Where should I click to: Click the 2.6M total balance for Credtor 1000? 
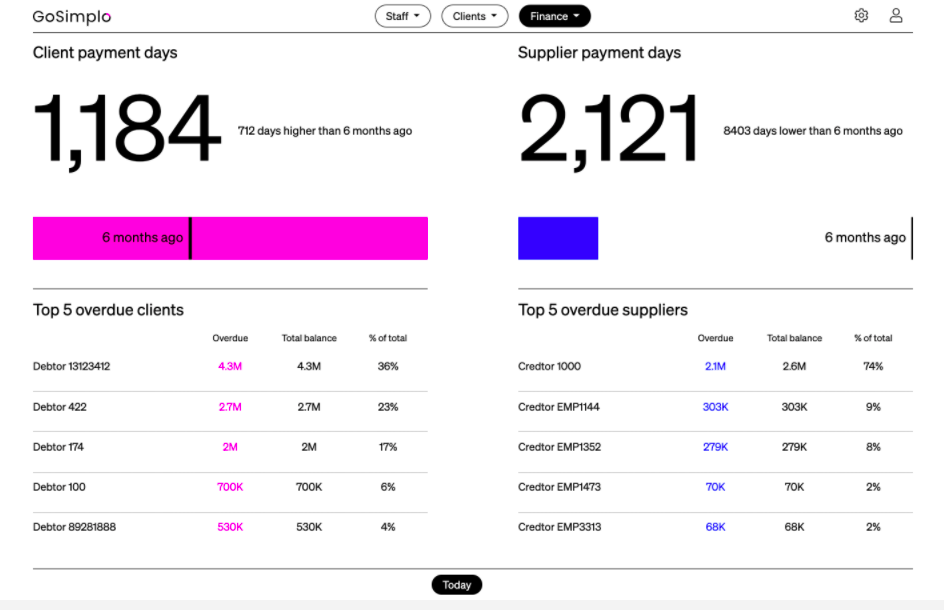point(794,366)
